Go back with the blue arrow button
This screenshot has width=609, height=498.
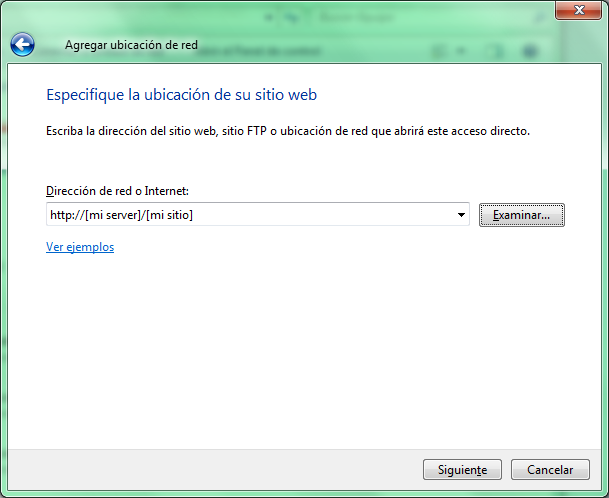[x=23, y=45]
